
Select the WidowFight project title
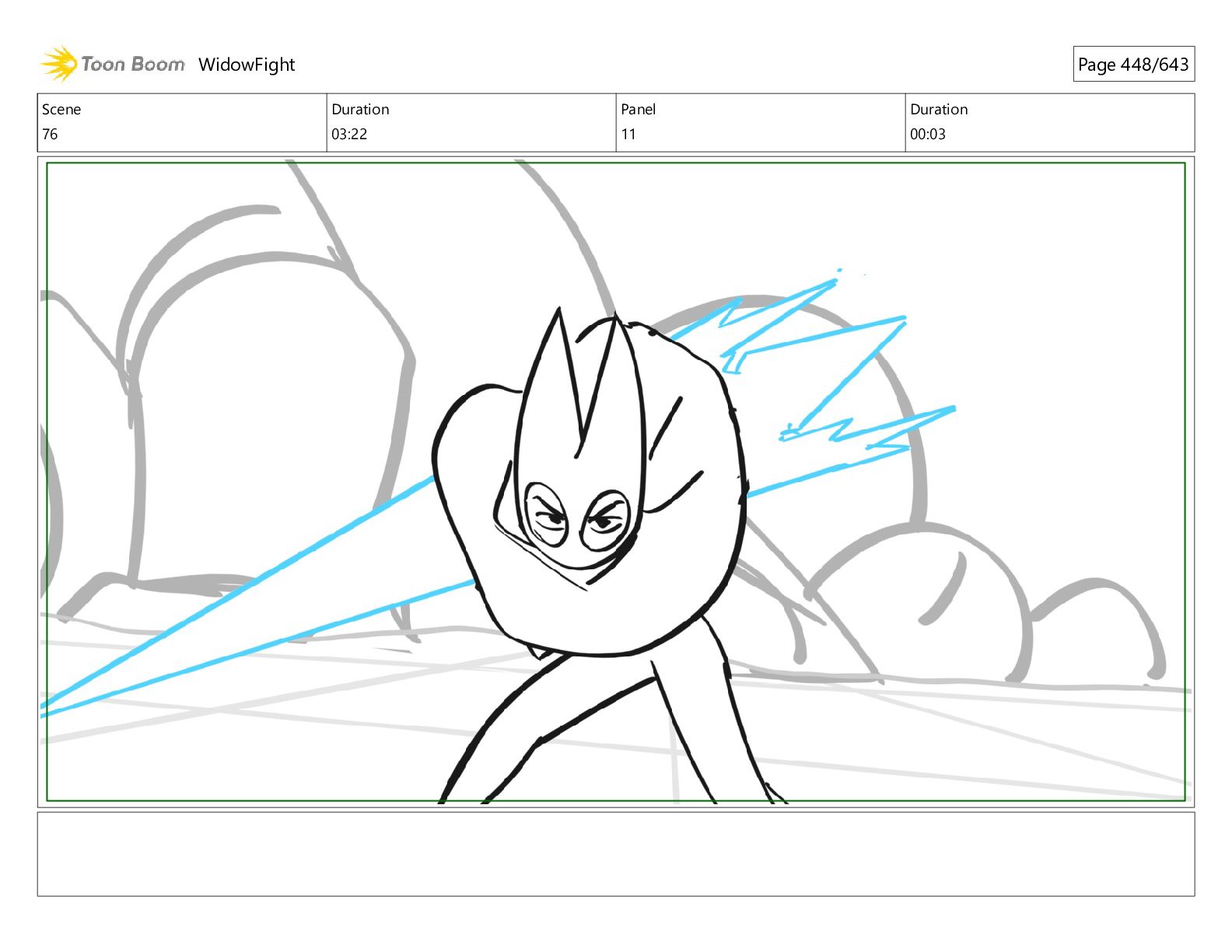[247, 65]
